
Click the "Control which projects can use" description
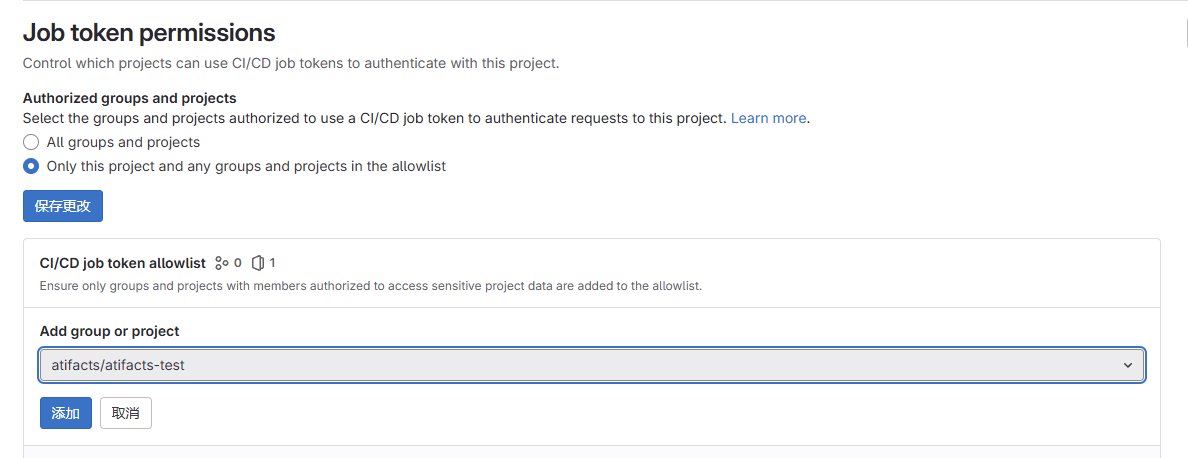coord(291,63)
